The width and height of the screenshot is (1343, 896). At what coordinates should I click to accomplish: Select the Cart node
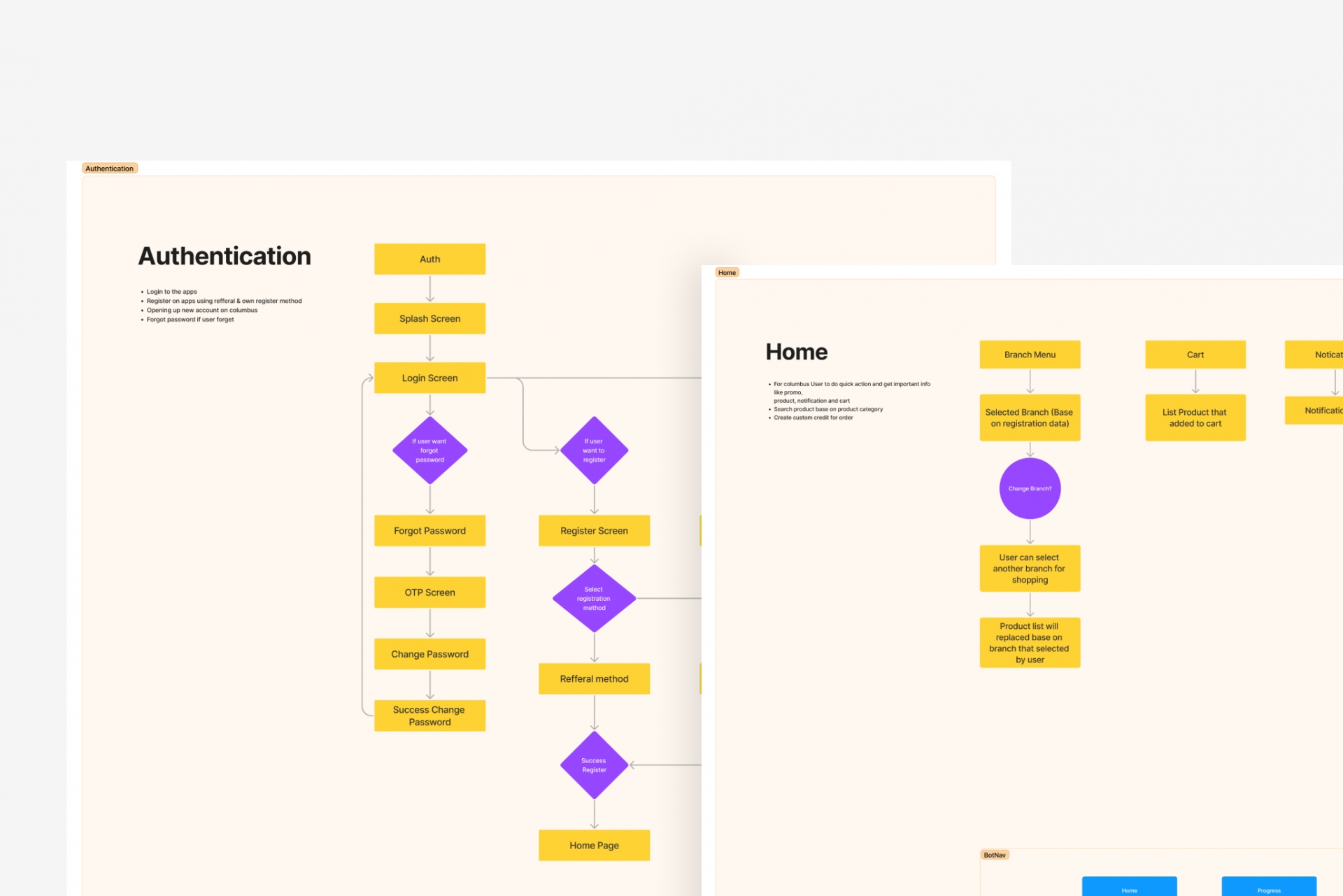click(1195, 355)
